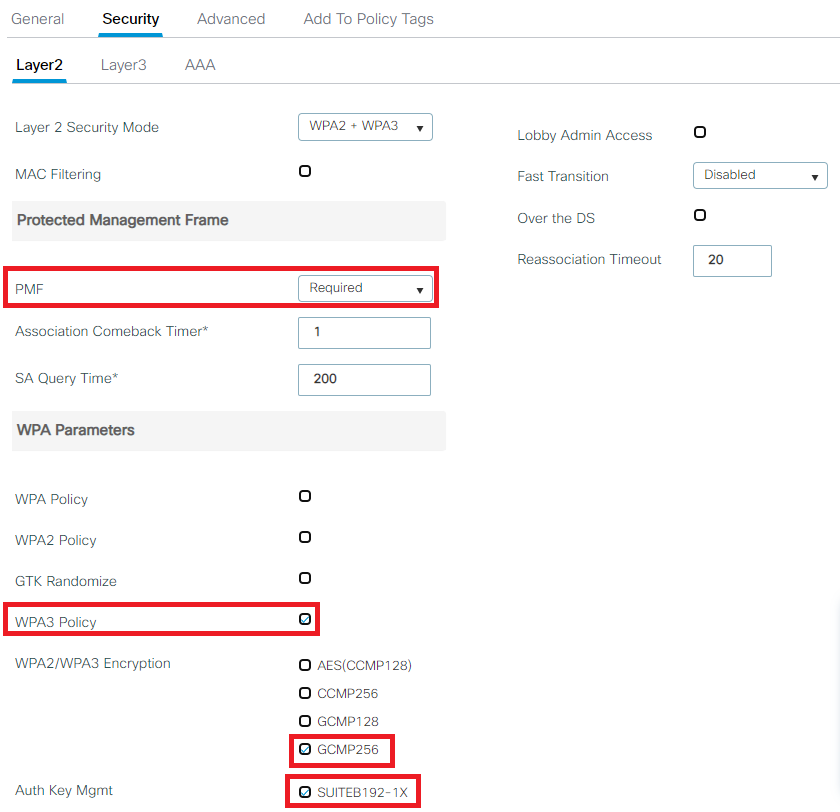Toggle the GTK Randomize checkbox

(x=305, y=578)
